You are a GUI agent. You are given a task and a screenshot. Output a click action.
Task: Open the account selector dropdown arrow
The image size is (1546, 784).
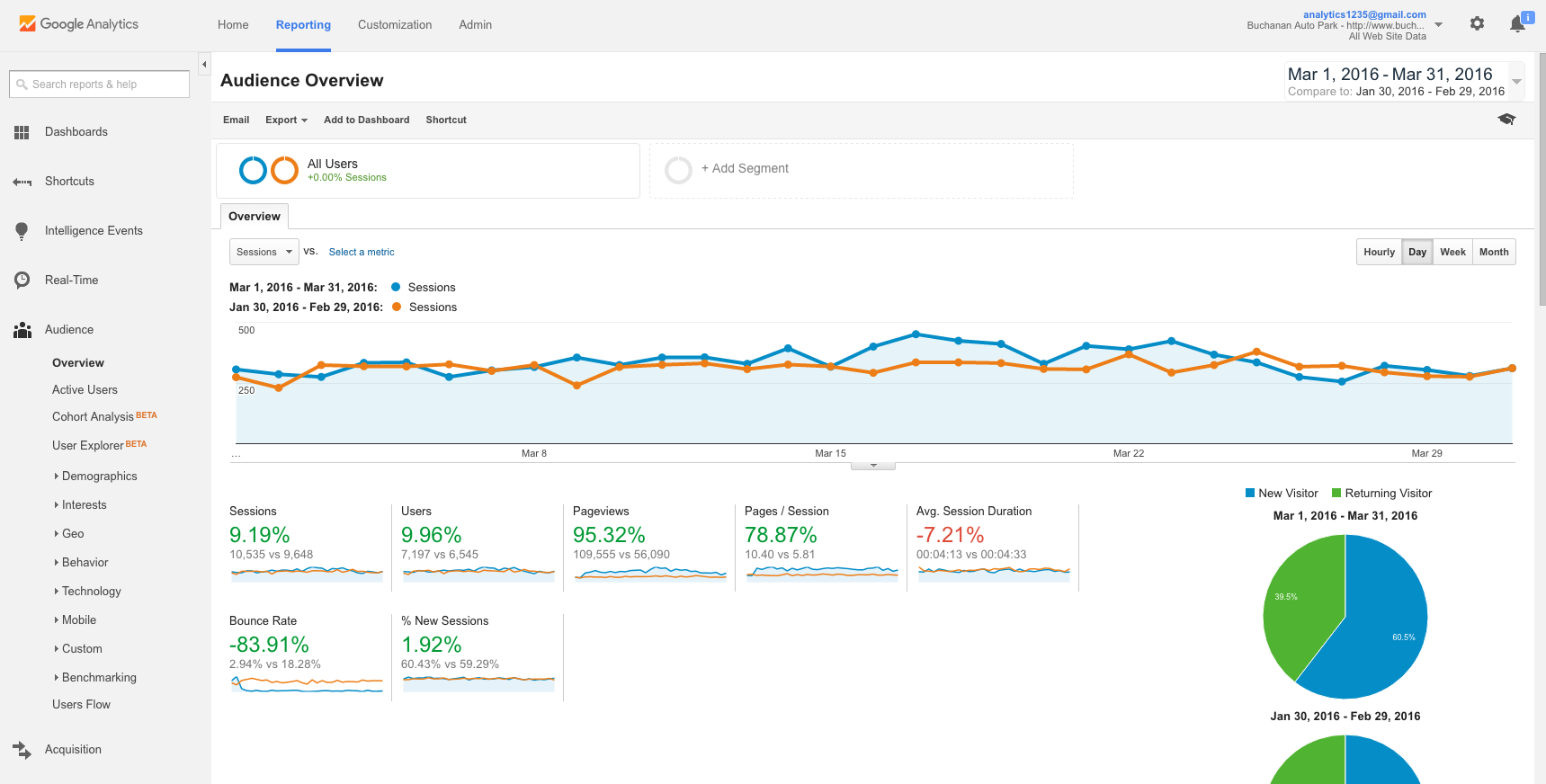coord(1439,25)
